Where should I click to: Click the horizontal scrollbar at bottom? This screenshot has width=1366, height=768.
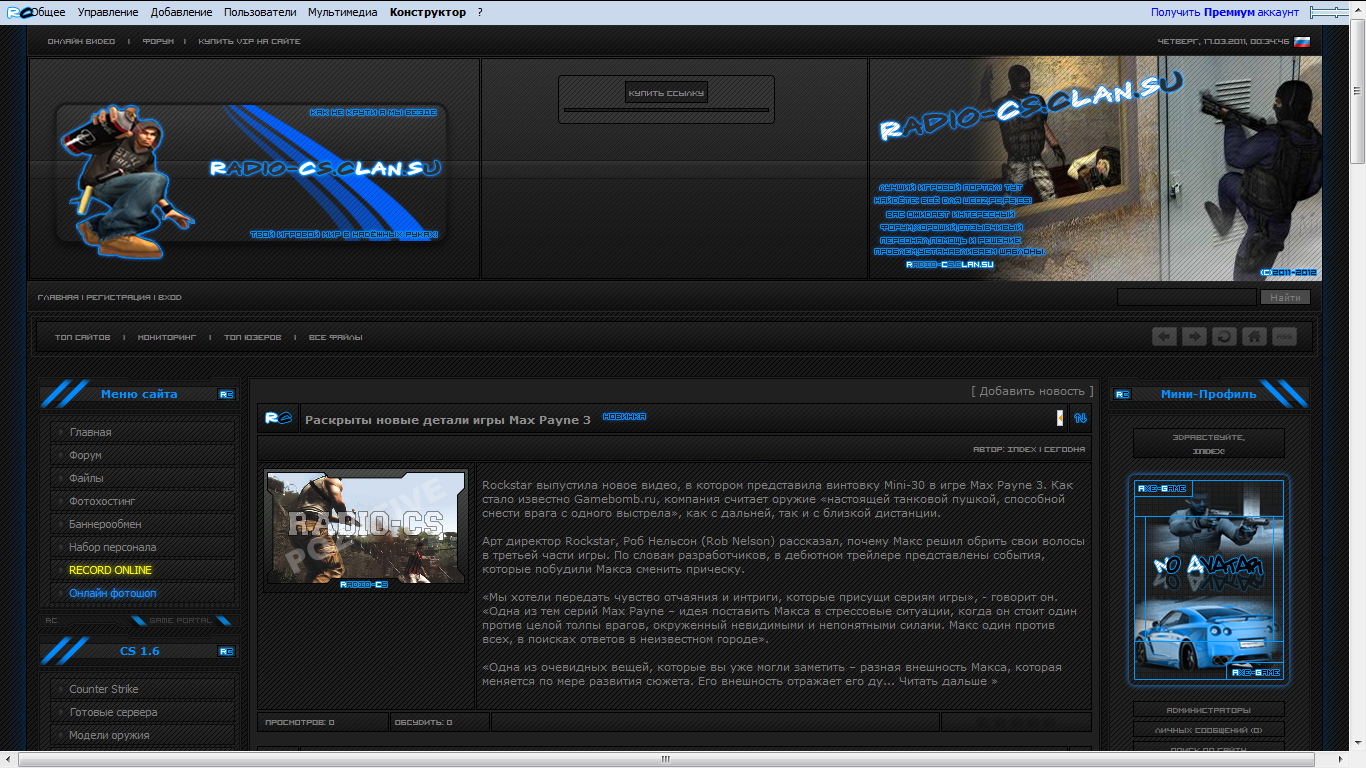(665, 759)
